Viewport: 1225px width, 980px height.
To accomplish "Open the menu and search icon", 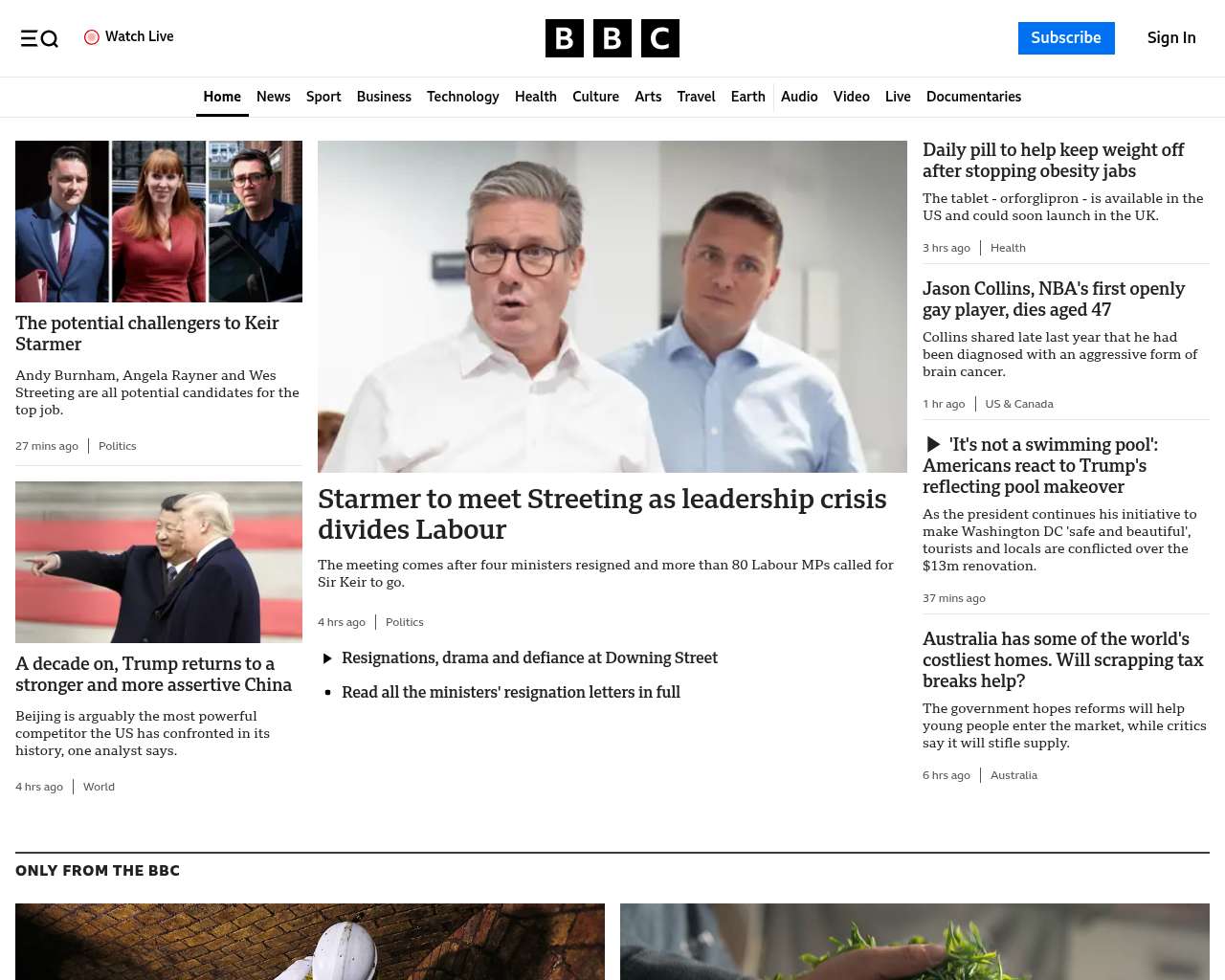I will coord(39,38).
